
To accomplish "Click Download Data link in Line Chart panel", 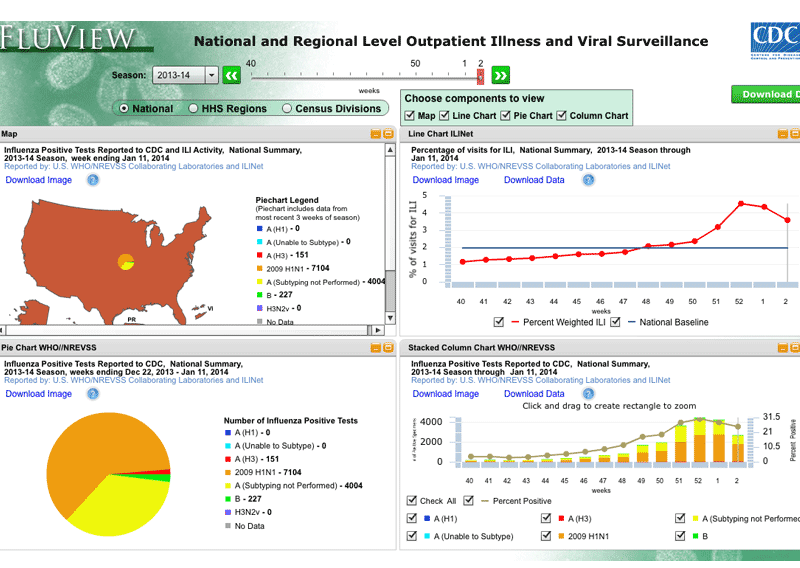I will coord(534,180).
